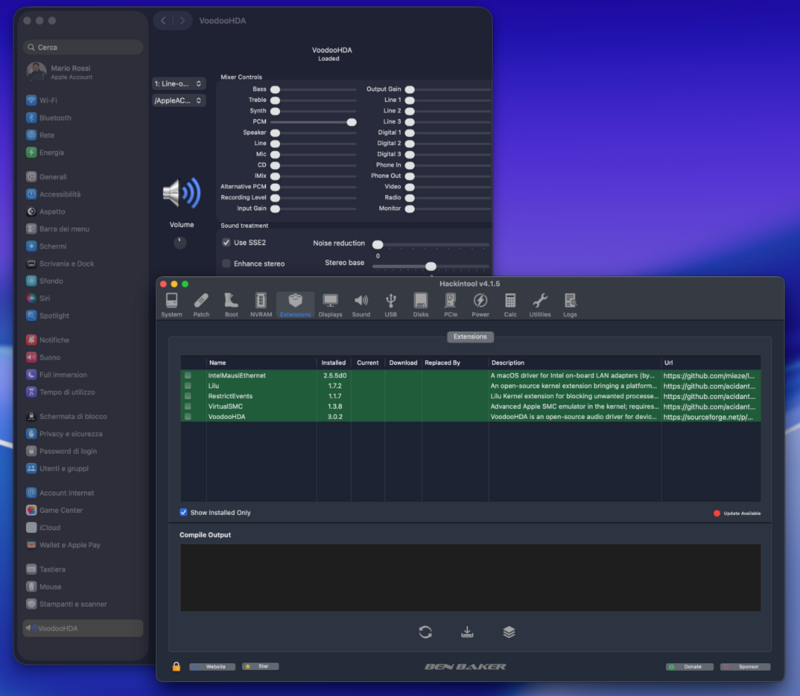The image size is (800, 696).
Task: Click the refresh extensions icon
Action: coord(426,632)
